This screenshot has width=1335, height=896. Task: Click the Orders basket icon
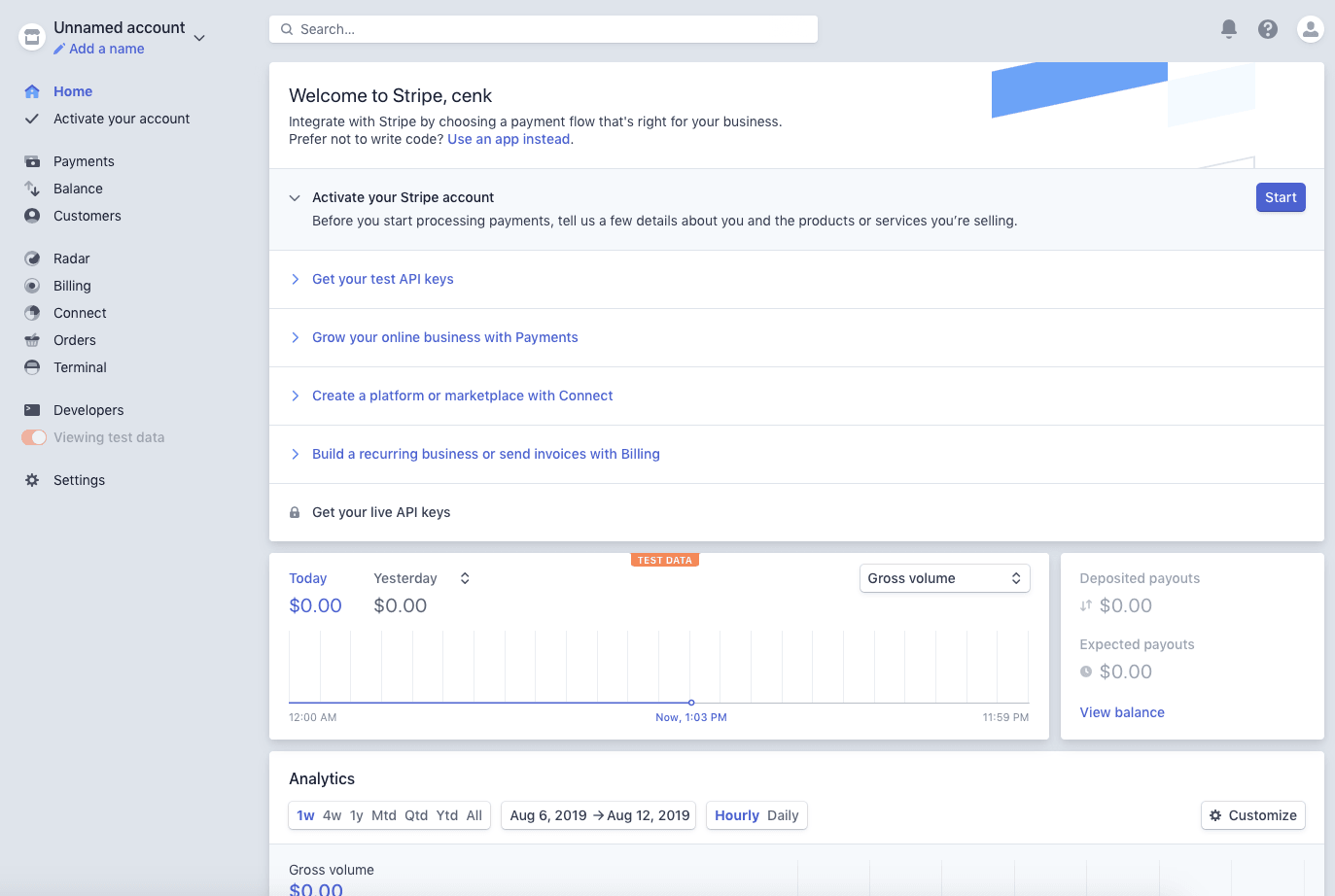click(32, 340)
